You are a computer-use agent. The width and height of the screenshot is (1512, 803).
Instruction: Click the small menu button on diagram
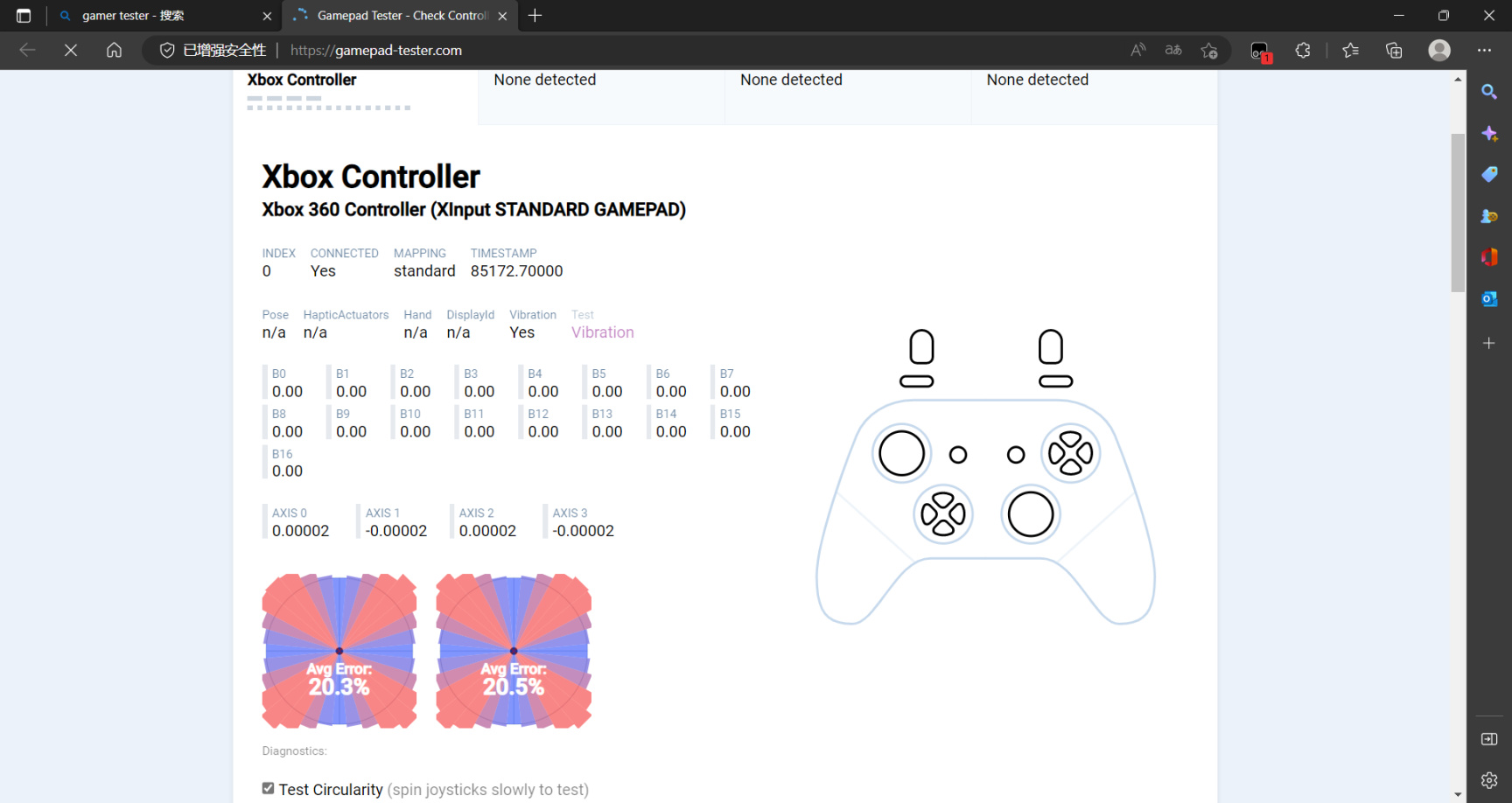coord(1016,455)
